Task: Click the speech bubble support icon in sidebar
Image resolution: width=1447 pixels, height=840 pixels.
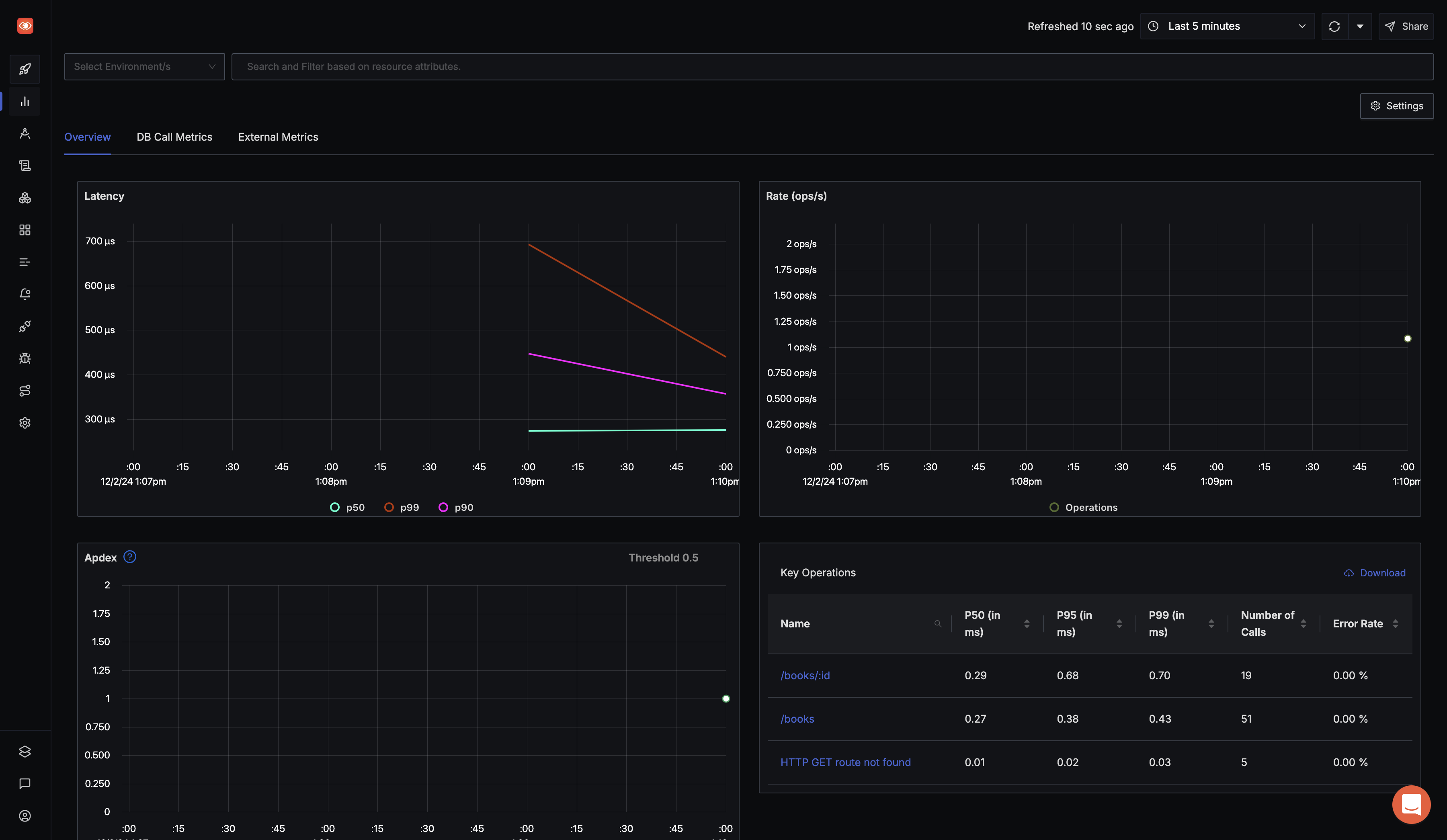Action: pyautogui.click(x=25, y=784)
